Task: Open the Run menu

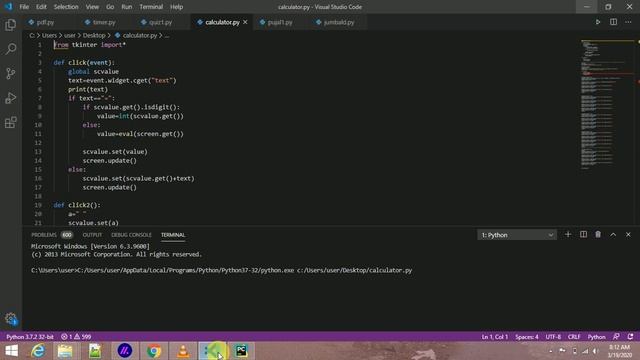Action: pyautogui.click(x=127, y=7)
